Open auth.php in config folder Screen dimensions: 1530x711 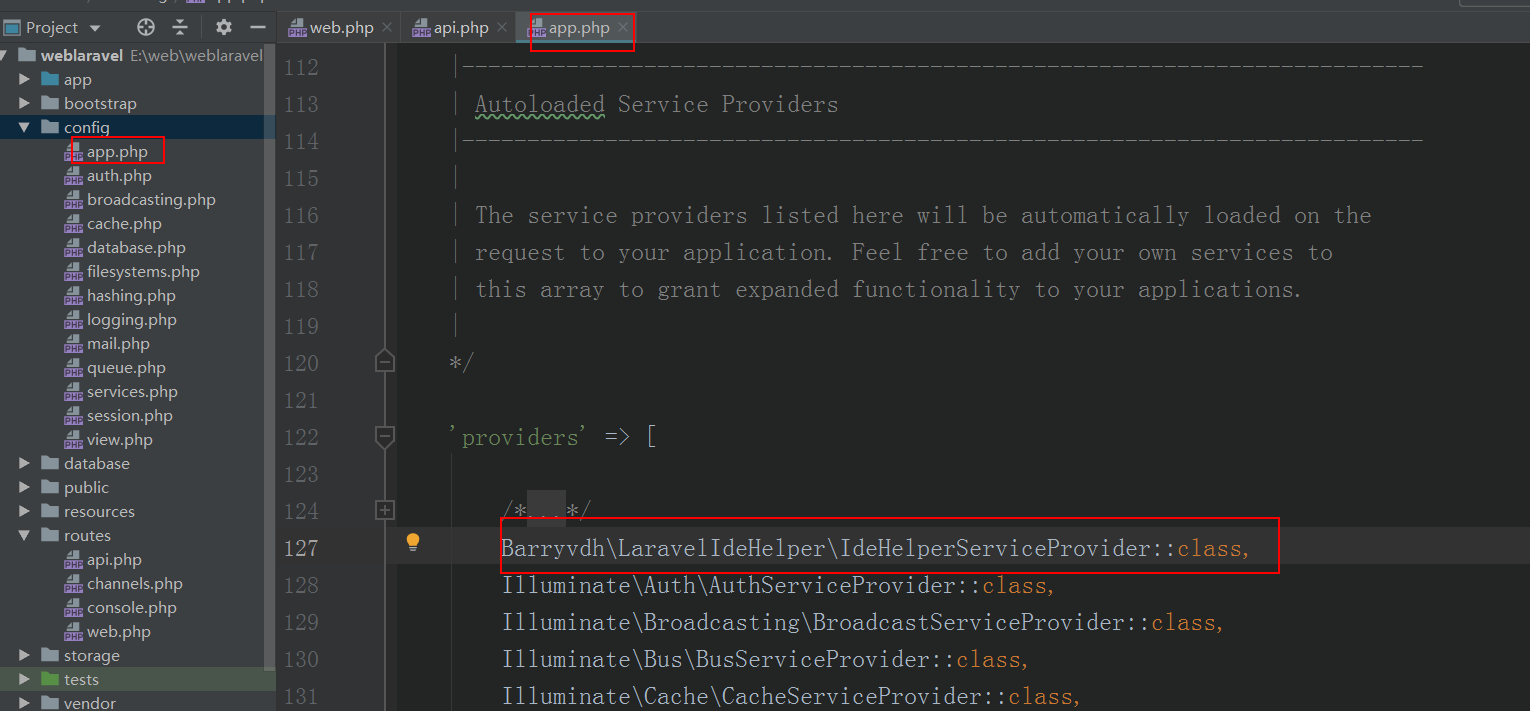click(119, 176)
